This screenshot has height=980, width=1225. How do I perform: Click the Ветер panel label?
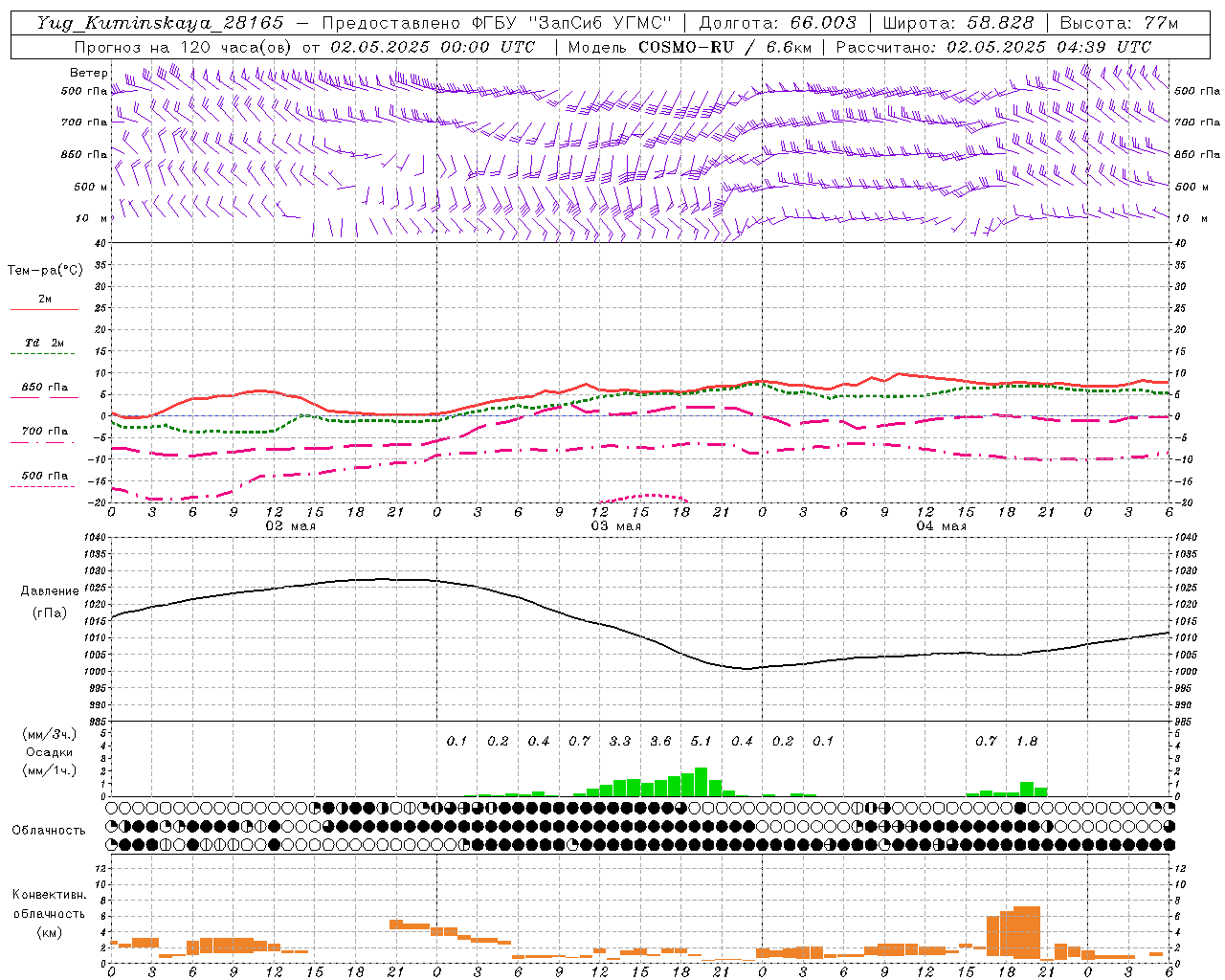[x=88, y=73]
